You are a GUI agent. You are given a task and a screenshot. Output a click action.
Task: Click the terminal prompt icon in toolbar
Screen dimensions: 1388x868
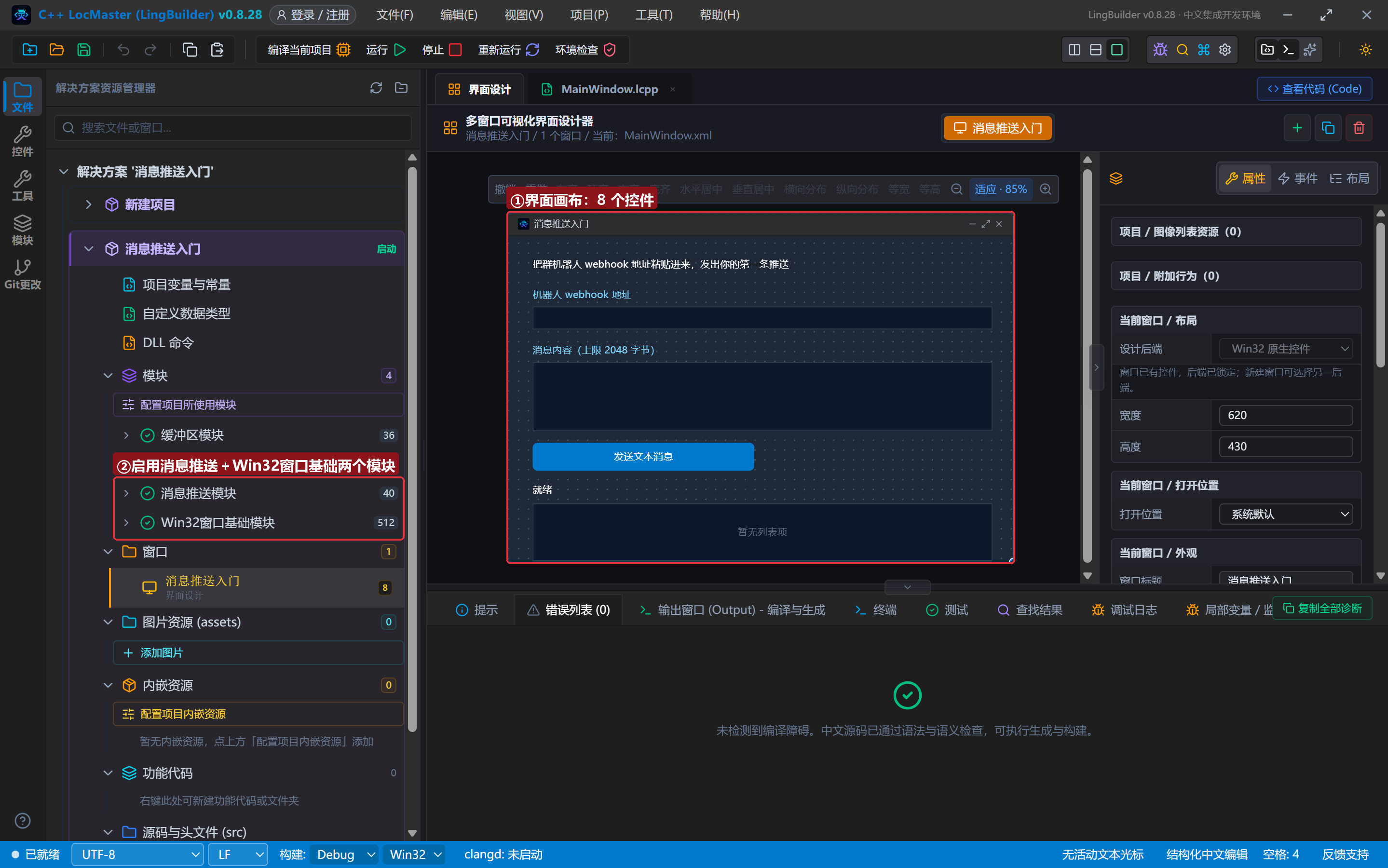(x=1288, y=50)
